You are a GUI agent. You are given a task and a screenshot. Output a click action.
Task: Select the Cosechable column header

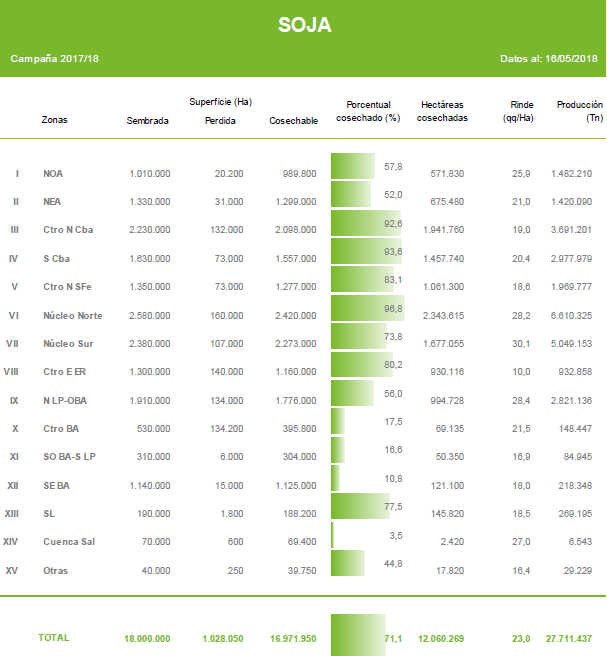(293, 121)
